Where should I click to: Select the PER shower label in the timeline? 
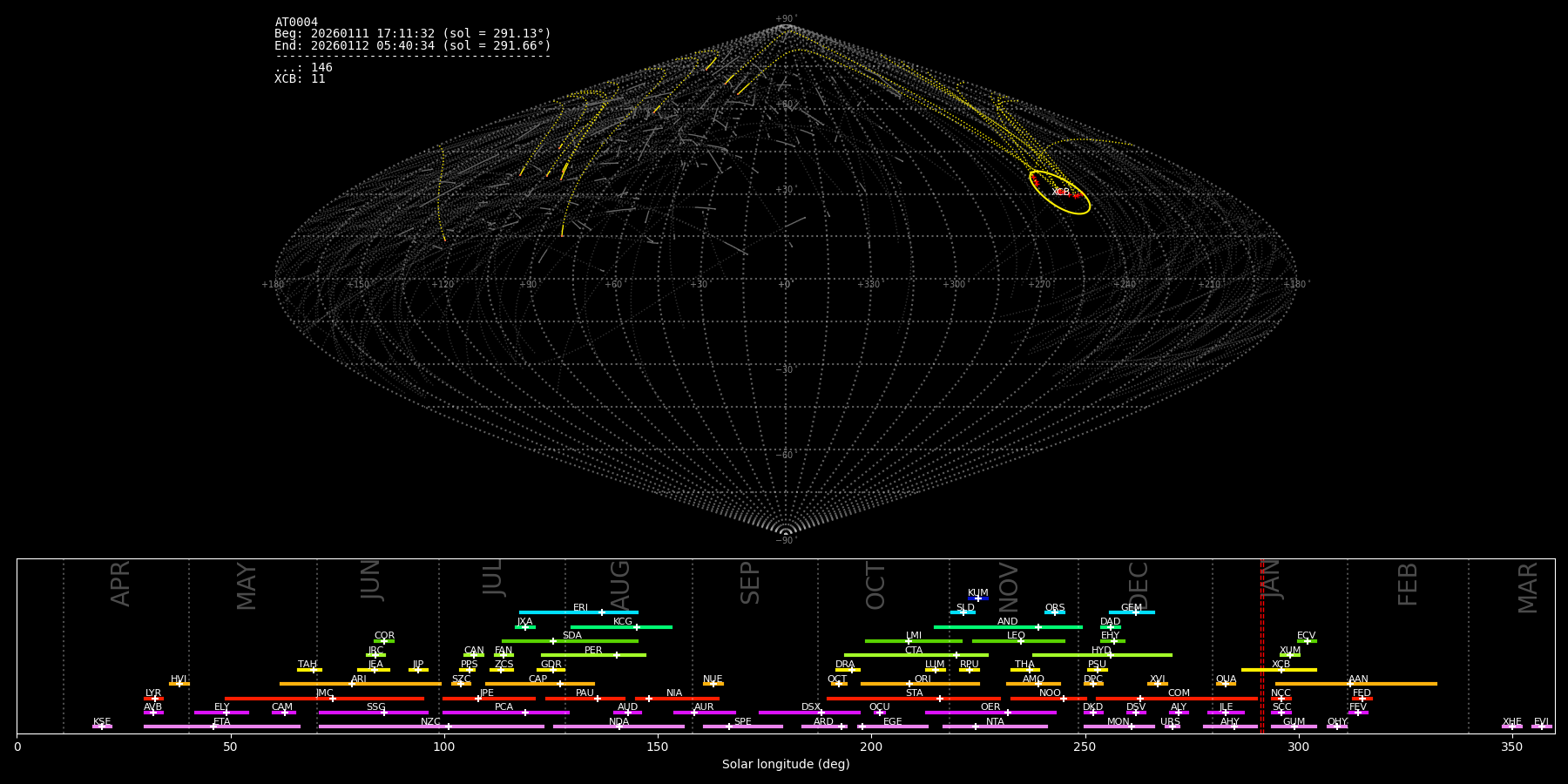click(x=593, y=650)
